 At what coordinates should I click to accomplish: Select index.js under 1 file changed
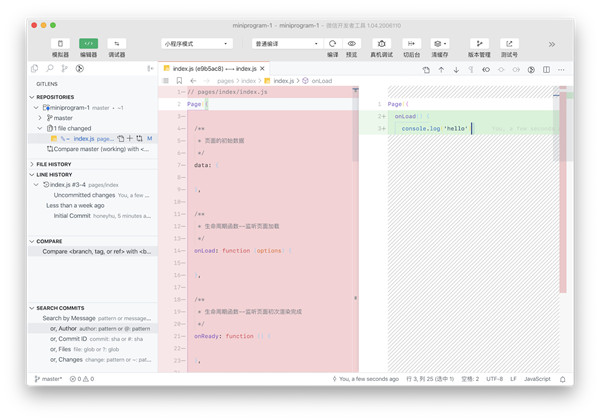tap(84, 139)
